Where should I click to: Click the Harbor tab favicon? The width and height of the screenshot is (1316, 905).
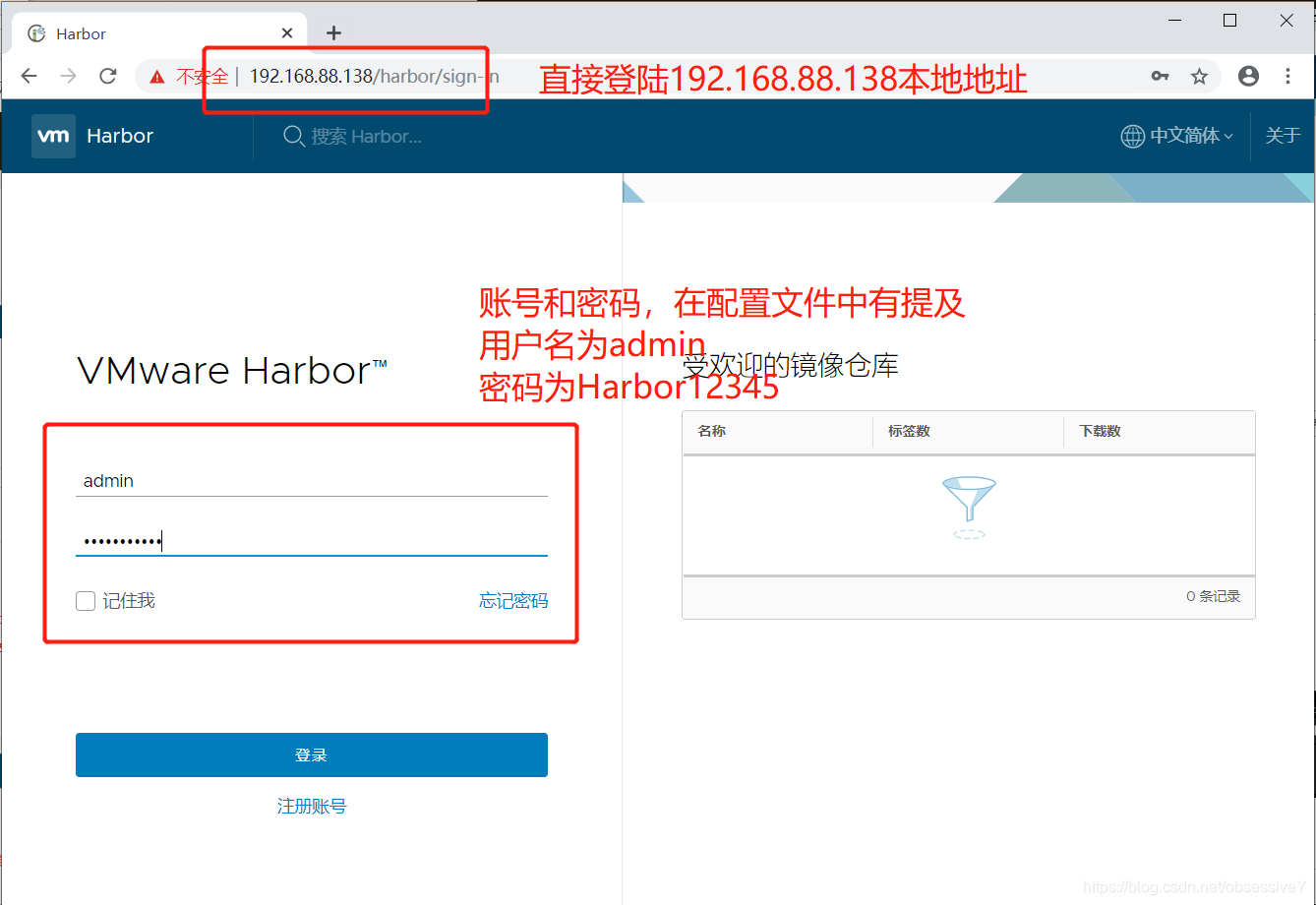click(x=36, y=33)
